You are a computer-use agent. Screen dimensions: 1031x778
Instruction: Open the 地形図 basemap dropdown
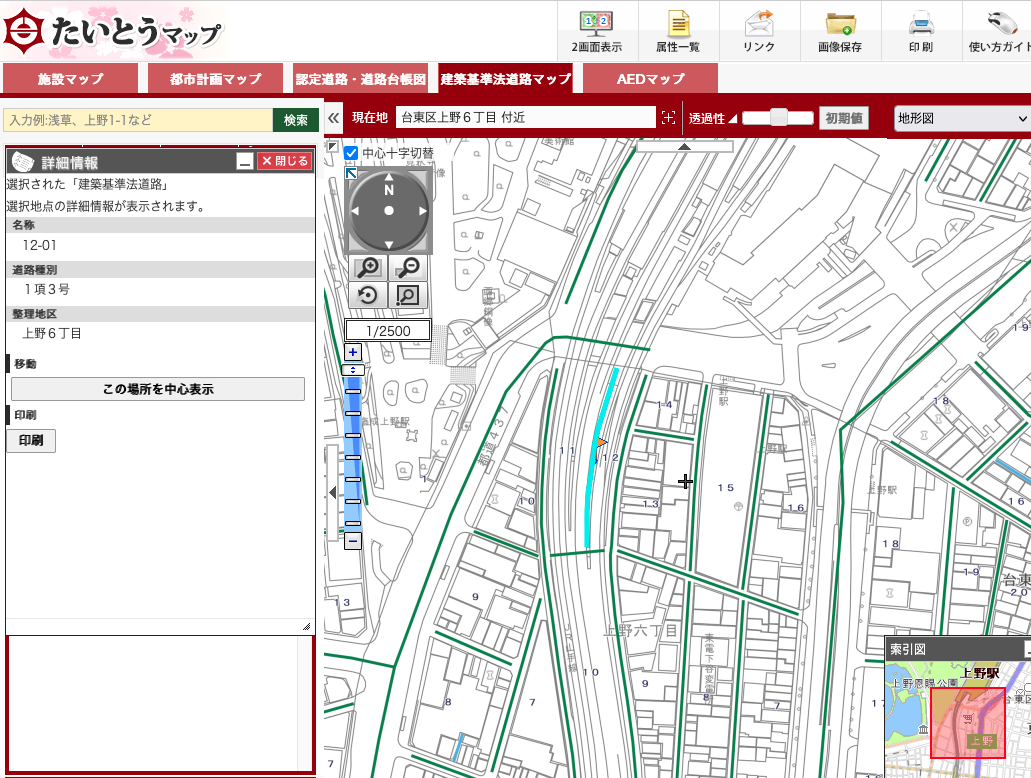(961, 118)
